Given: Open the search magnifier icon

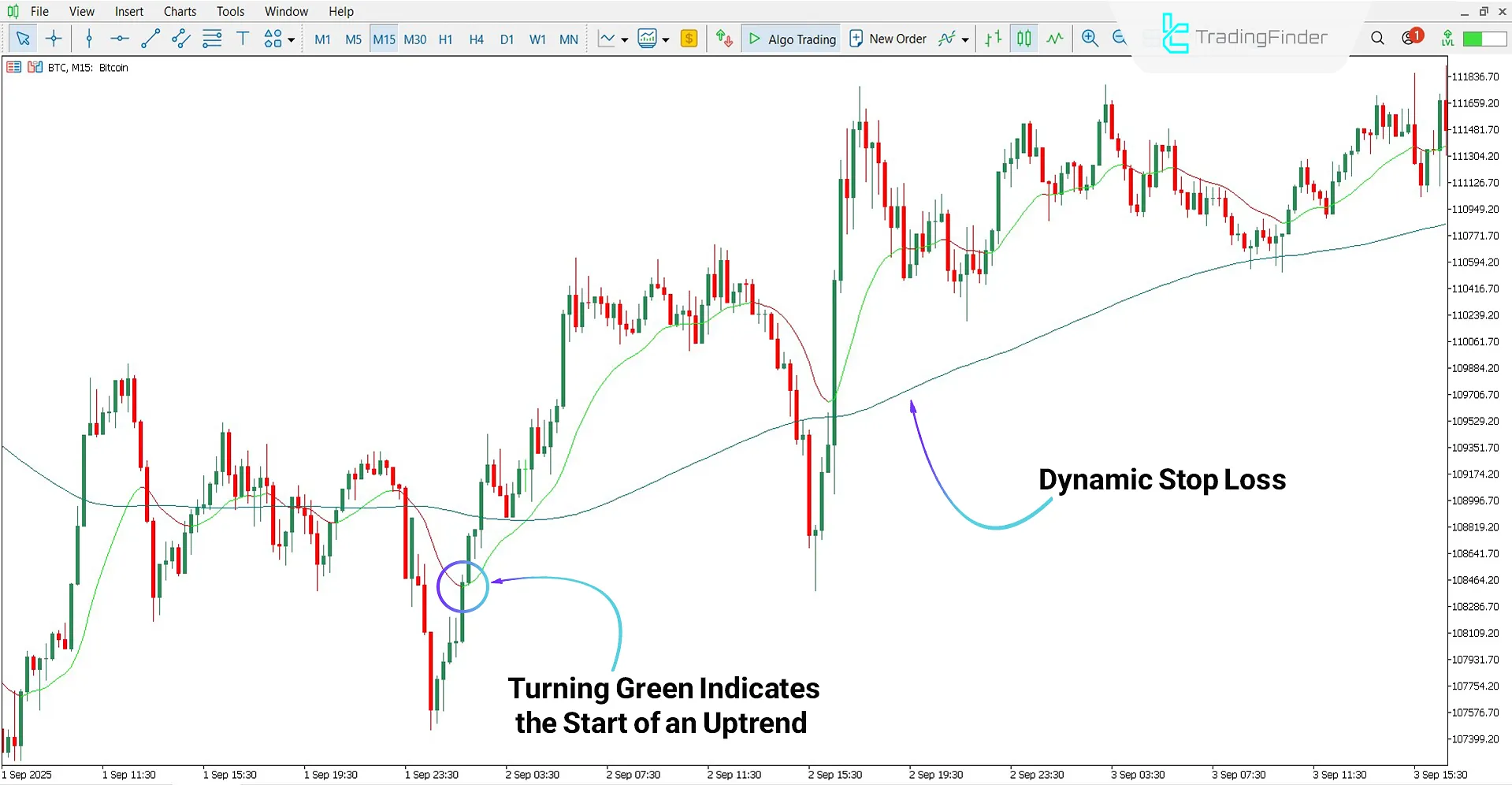Looking at the screenshot, I should pos(1377,39).
